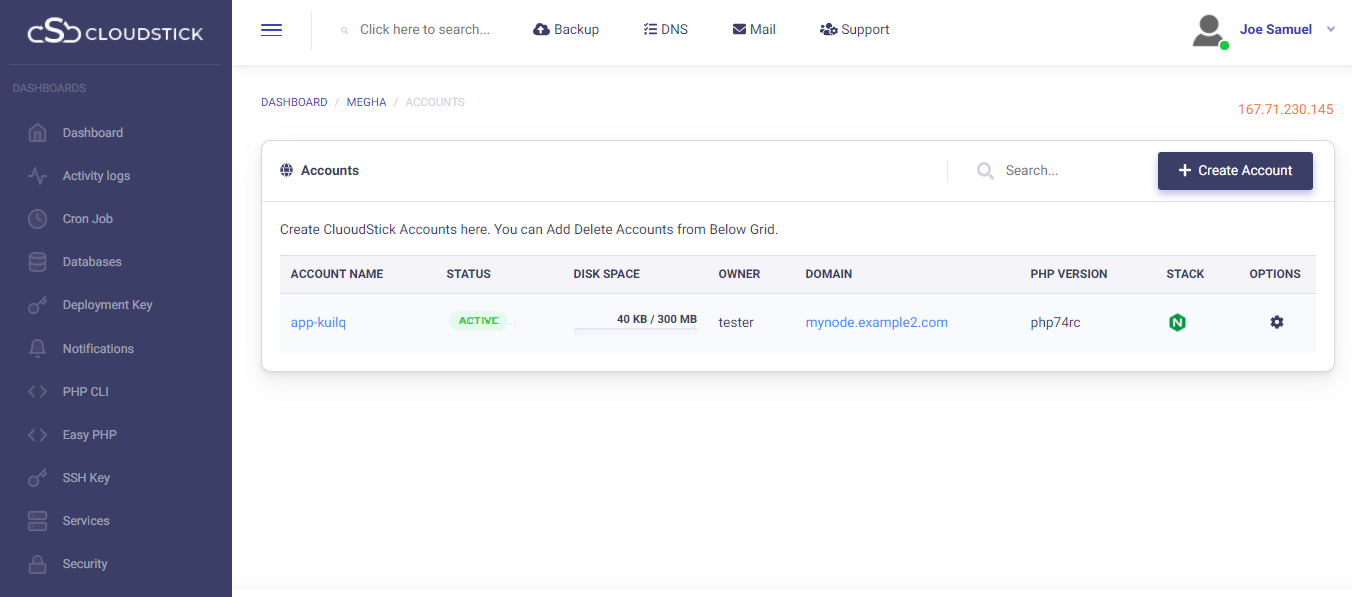Open Activity logs from sidebar
The image size is (1352, 597).
point(96,176)
